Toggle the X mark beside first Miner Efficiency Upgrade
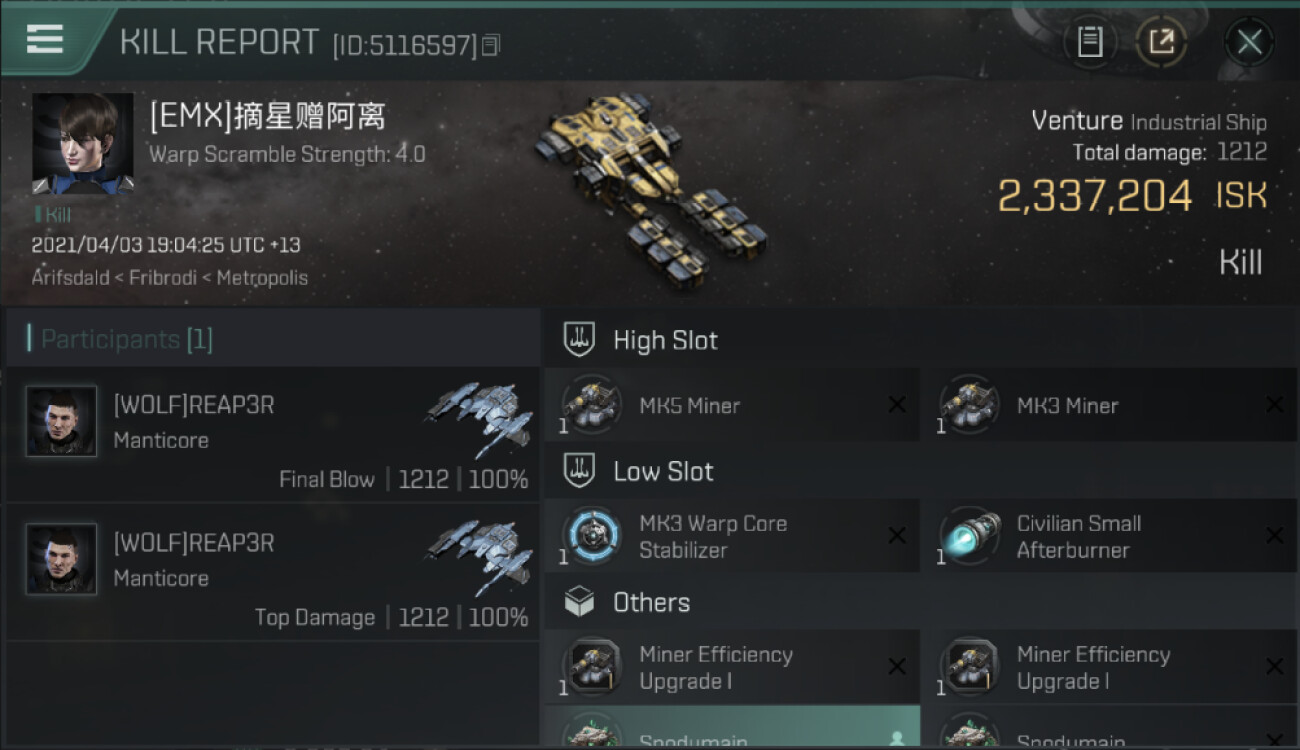 pyautogui.click(x=897, y=667)
